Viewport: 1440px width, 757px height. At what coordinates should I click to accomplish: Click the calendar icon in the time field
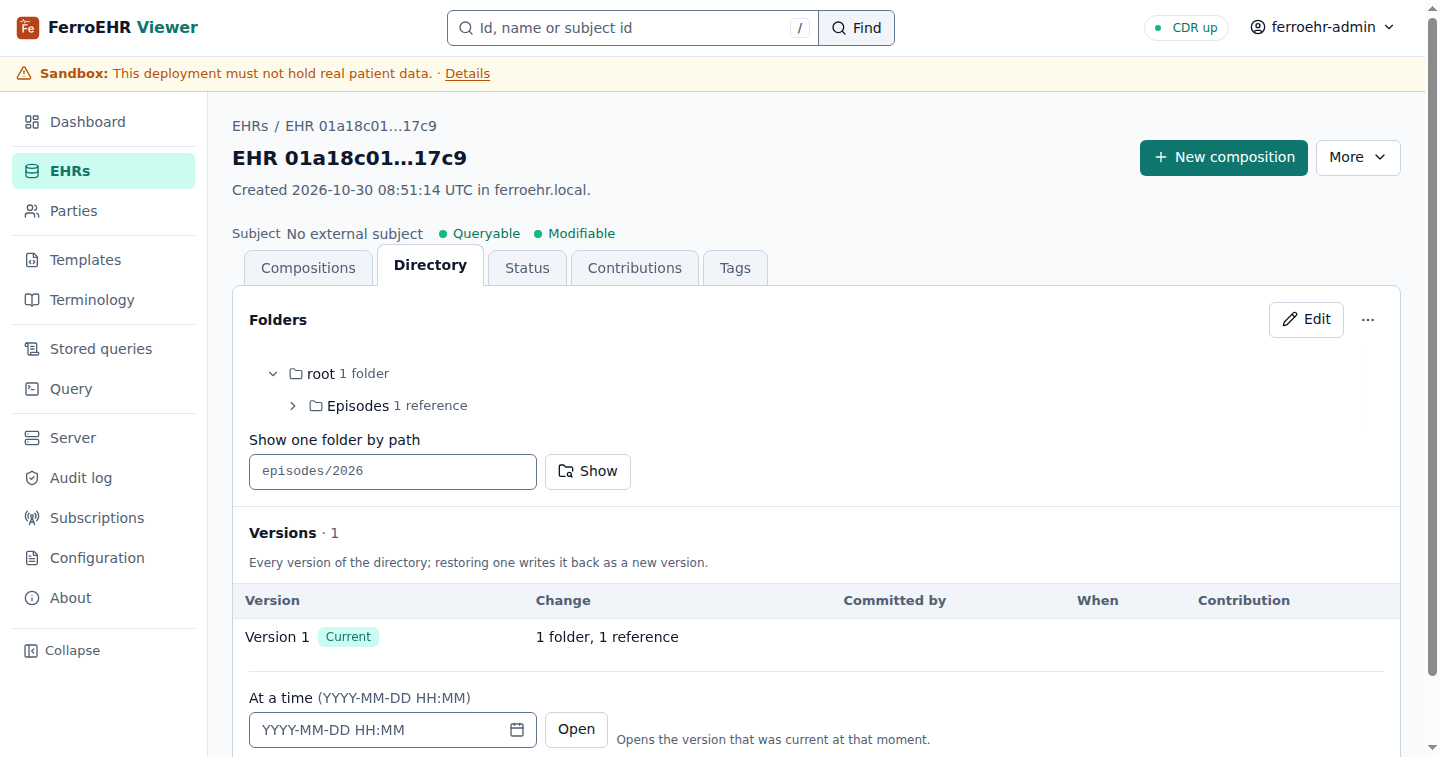[x=517, y=730]
